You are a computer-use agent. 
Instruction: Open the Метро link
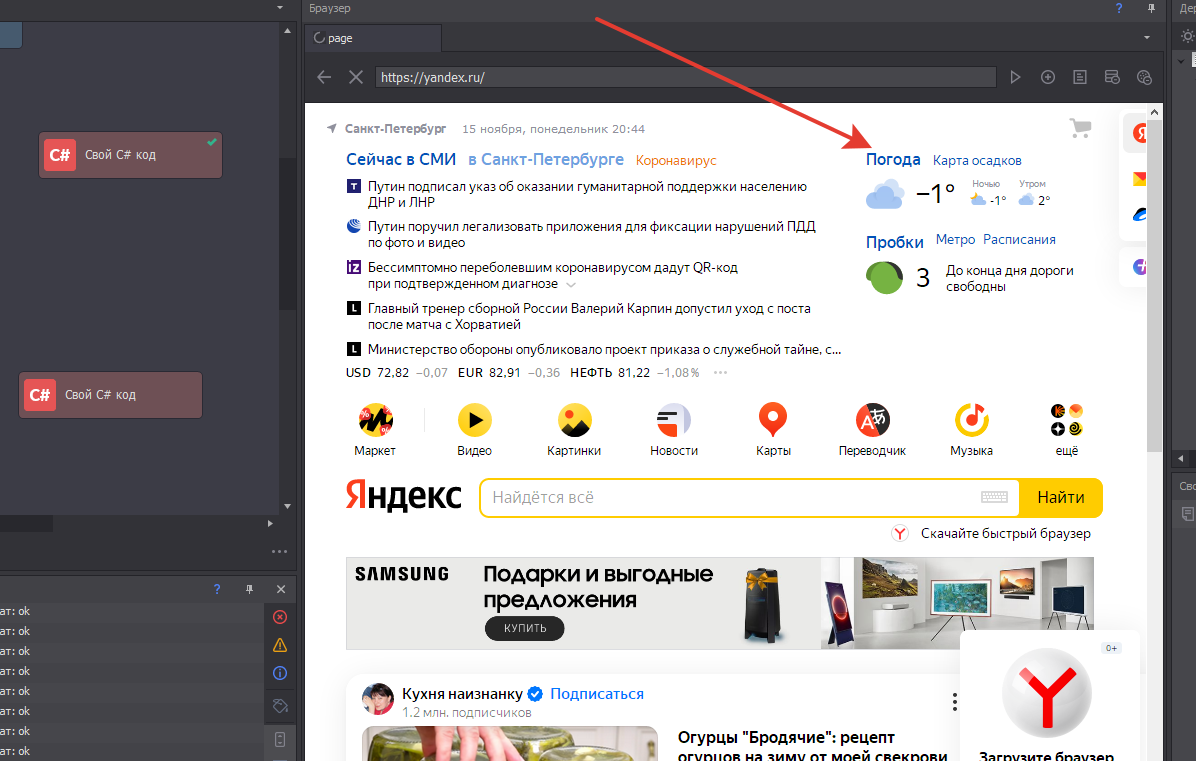956,239
